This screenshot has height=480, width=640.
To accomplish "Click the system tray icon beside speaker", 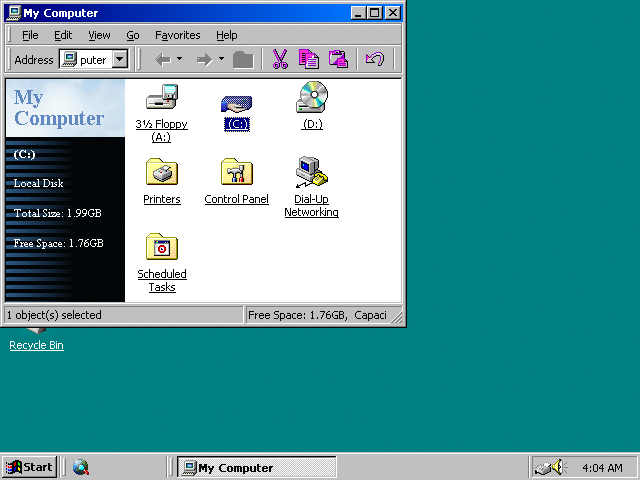I will coord(543,468).
